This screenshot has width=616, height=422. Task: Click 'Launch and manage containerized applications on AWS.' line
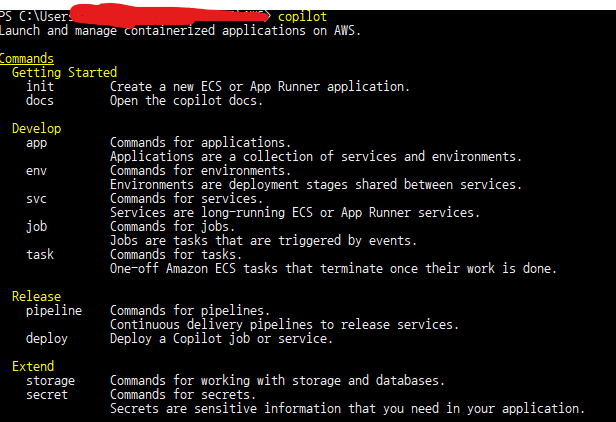pyautogui.click(x=180, y=31)
